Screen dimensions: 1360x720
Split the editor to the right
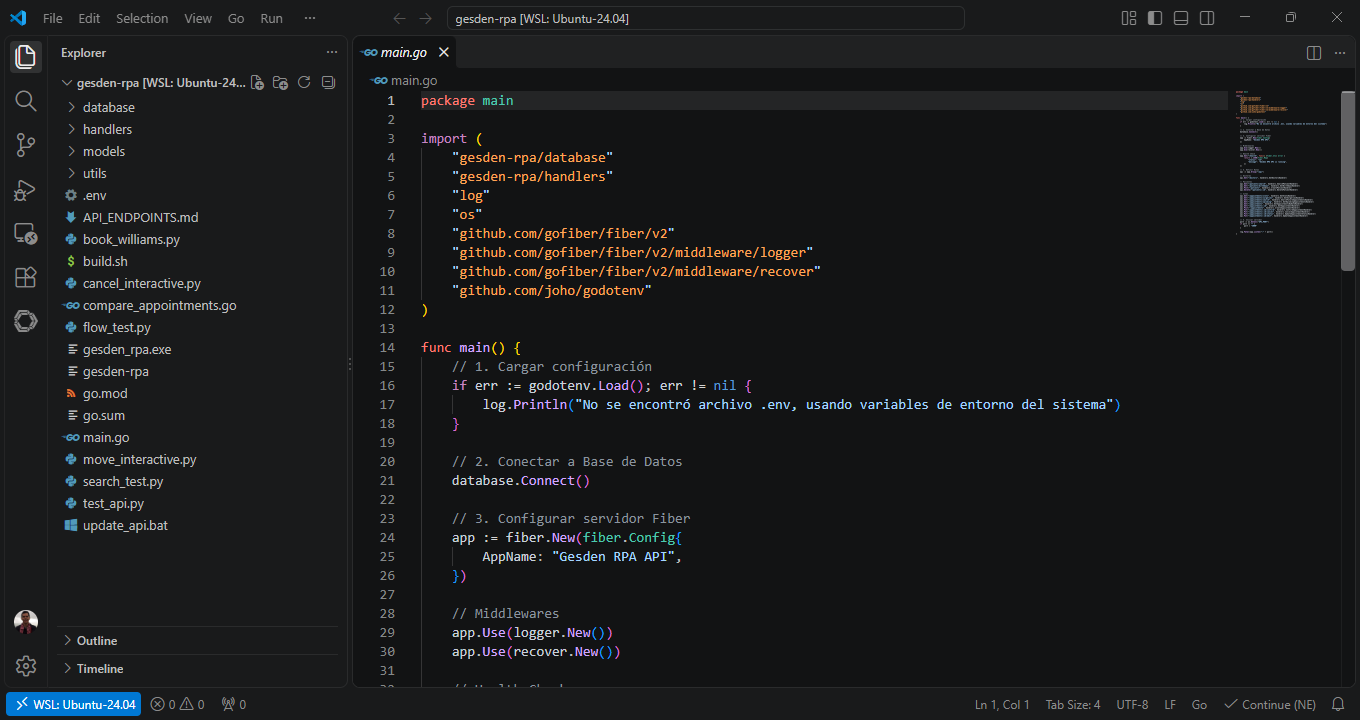pyautogui.click(x=1314, y=53)
